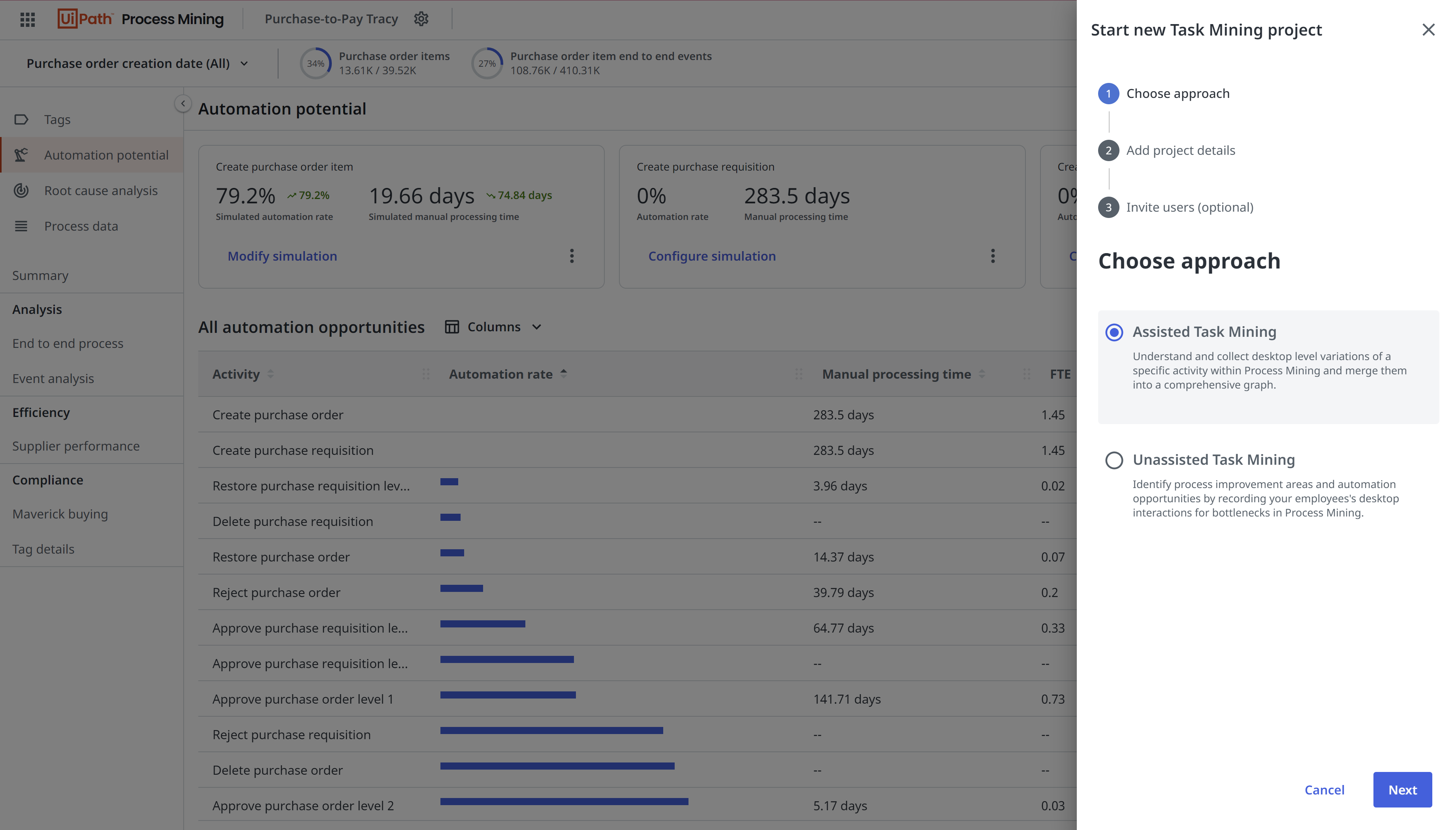Screen dimensions: 1456x830
Task: Open settings gear next to Purchase-to-Pay Tracy
Action: [x=421, y=19]
